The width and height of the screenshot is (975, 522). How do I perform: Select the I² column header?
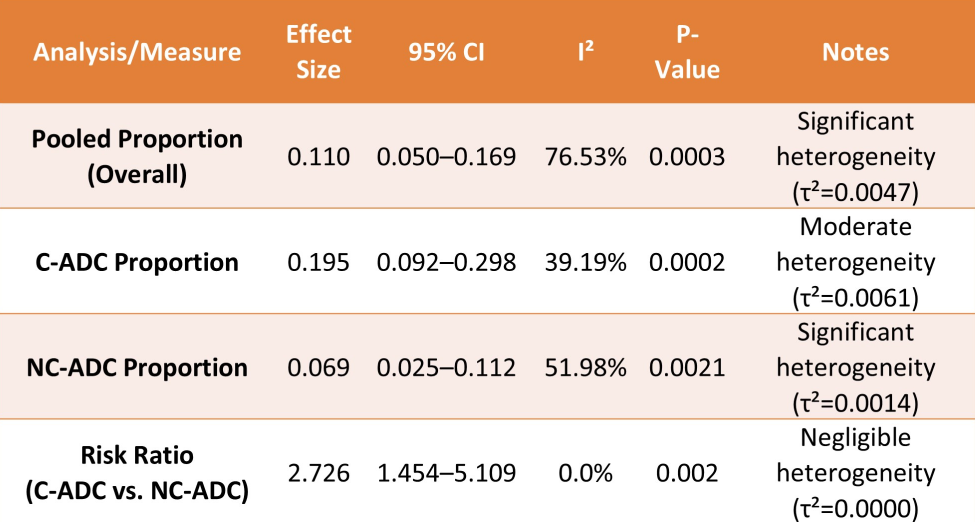[585, 52]
